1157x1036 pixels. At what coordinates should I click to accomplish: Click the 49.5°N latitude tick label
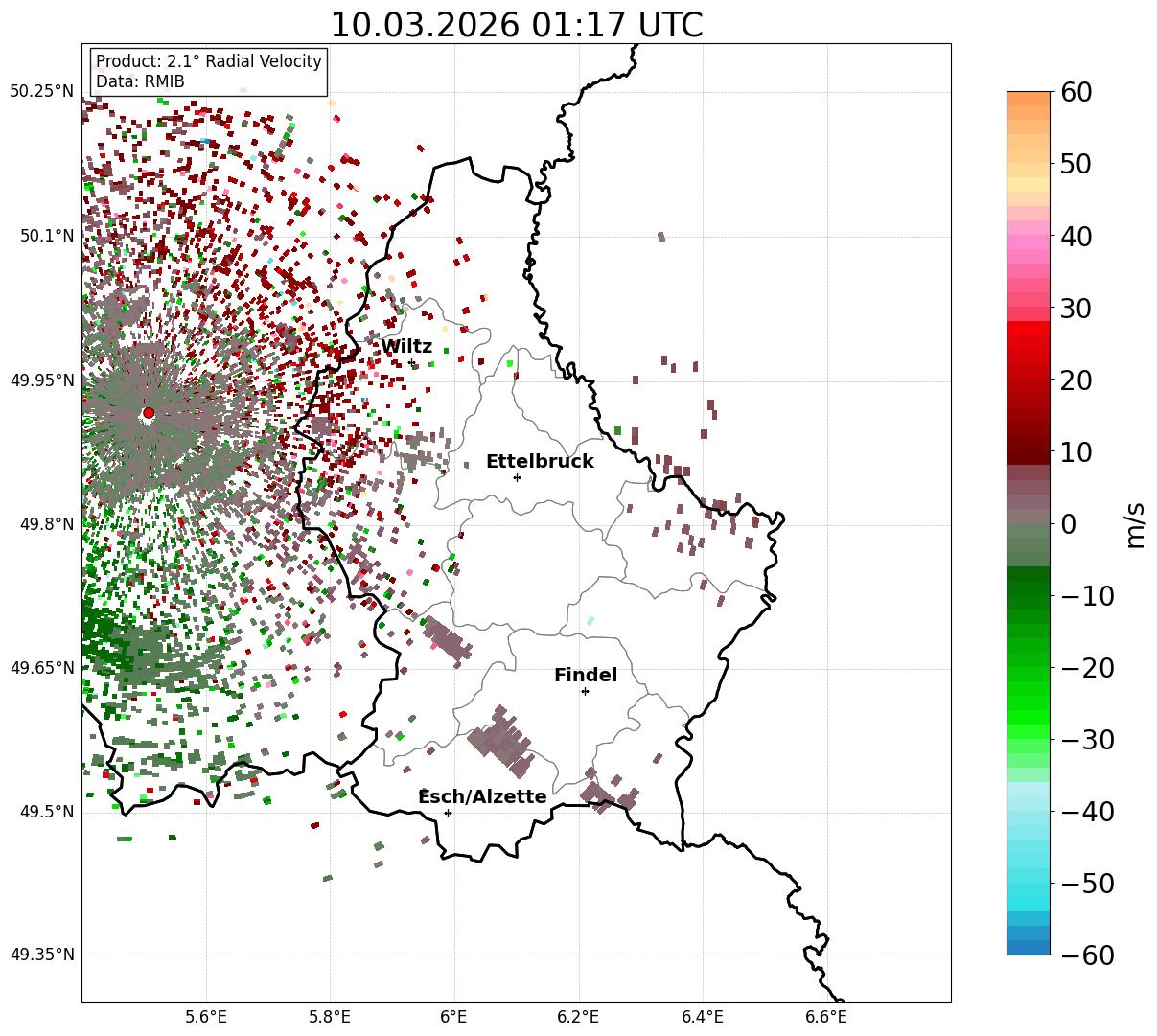(x=45, y=812)
